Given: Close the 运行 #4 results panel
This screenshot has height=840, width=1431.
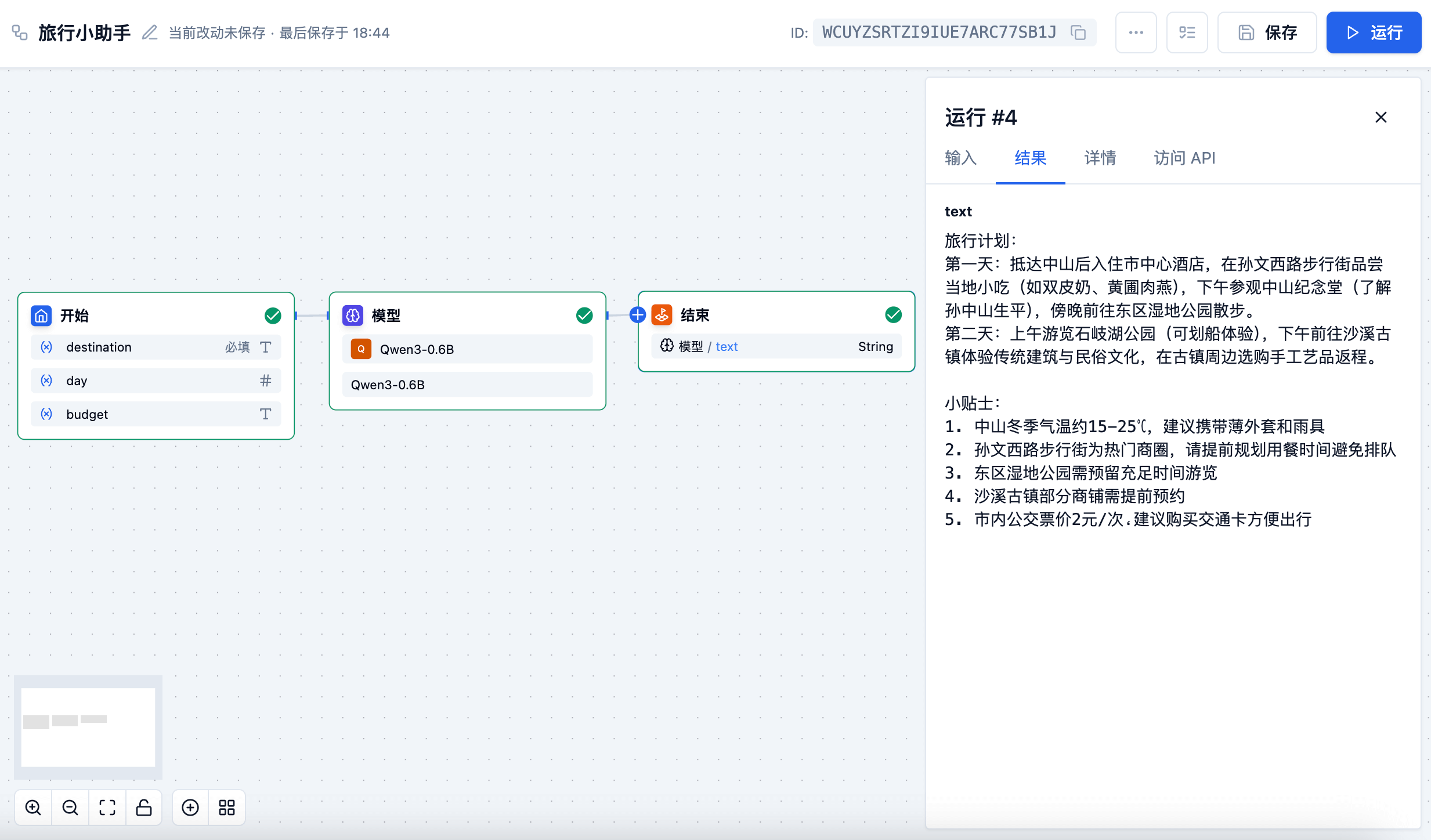Looking at the screenshot, I should 1381,117.
